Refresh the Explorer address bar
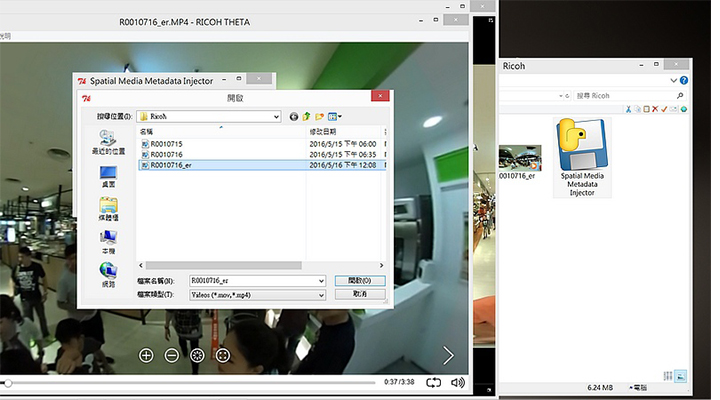This screenshot has height=400, width=720. (x=567, y=96)
